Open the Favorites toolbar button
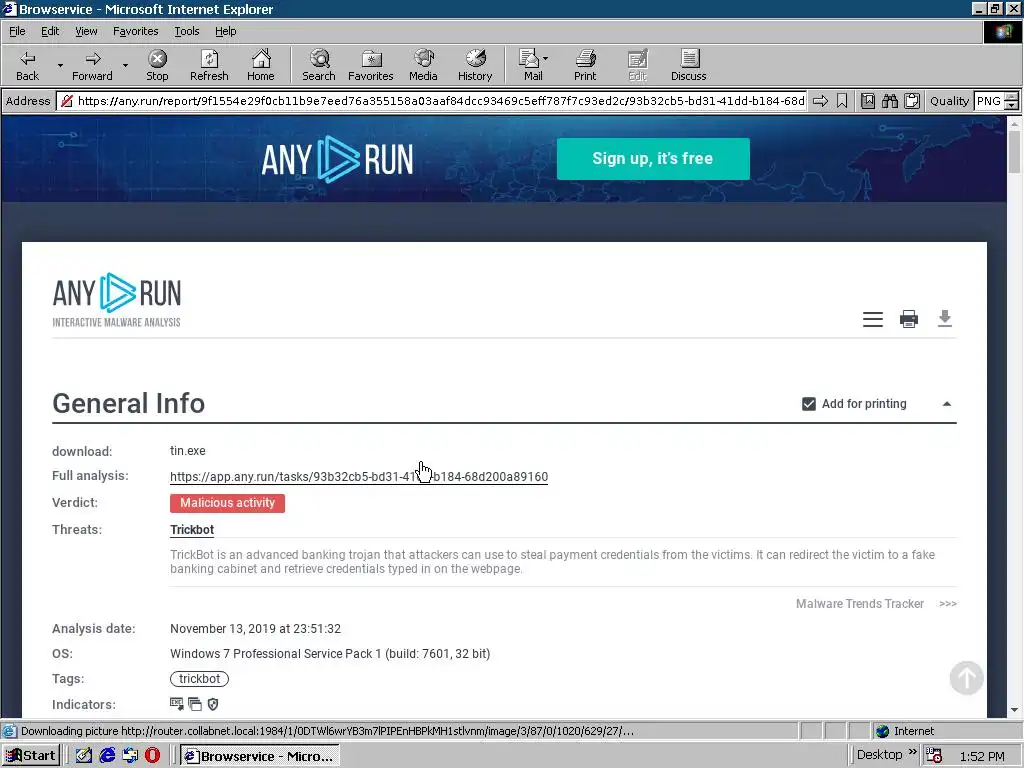 coord(371,65)
